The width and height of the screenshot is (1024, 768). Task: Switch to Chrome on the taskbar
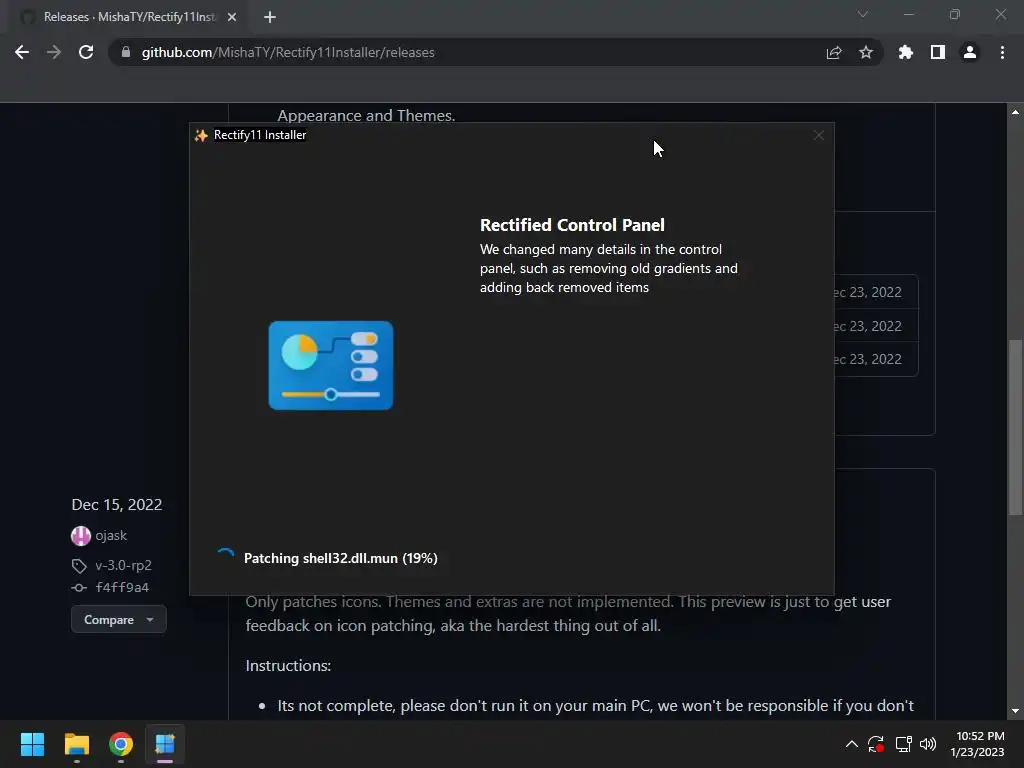click(x=121, y=744)
